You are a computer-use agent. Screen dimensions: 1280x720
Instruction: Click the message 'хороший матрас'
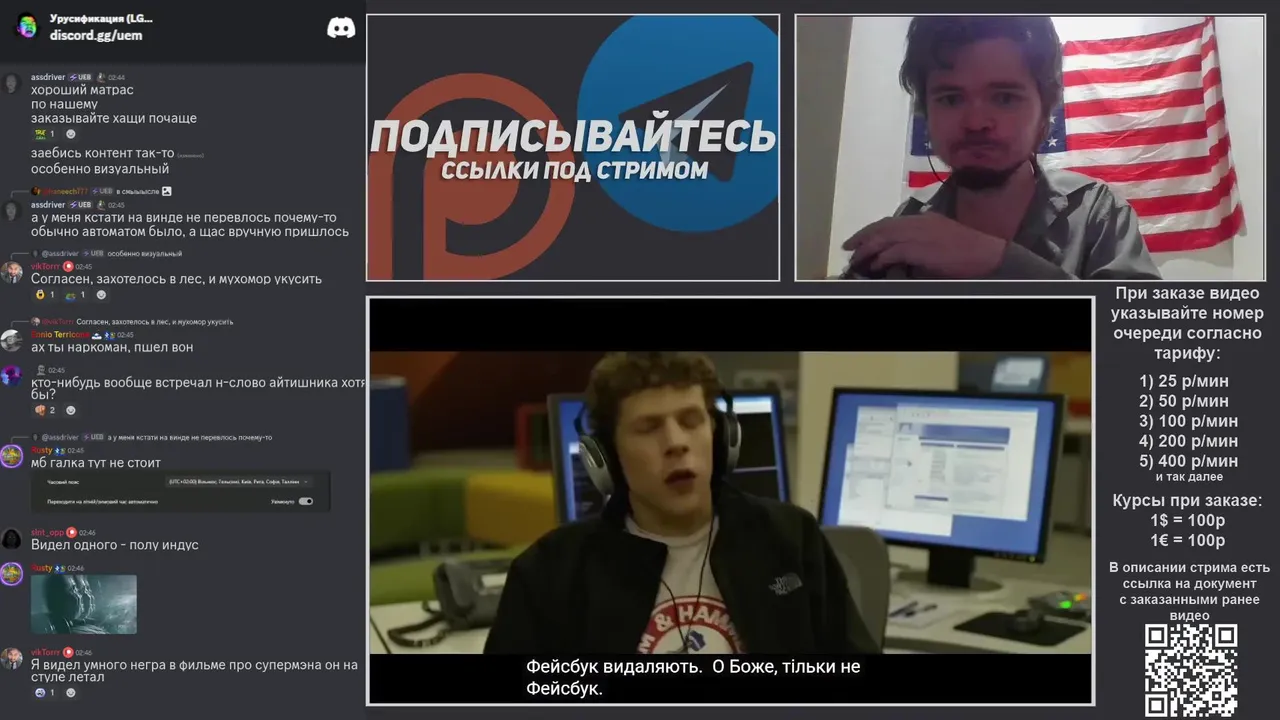(82, 90)
